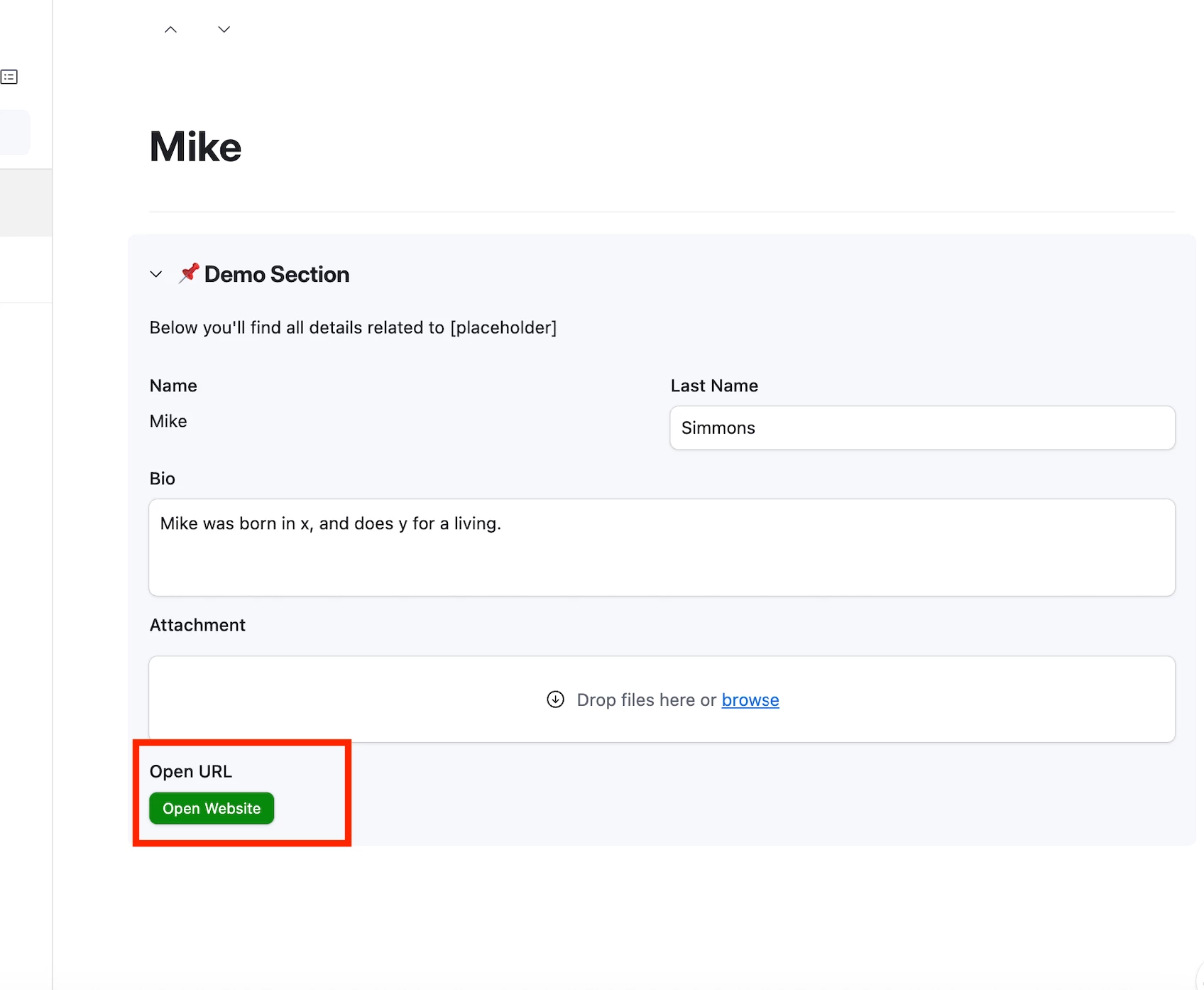
Task: Click the pin icon beside Demo Section
Action: pyautogui.click(x=189, y=273)
